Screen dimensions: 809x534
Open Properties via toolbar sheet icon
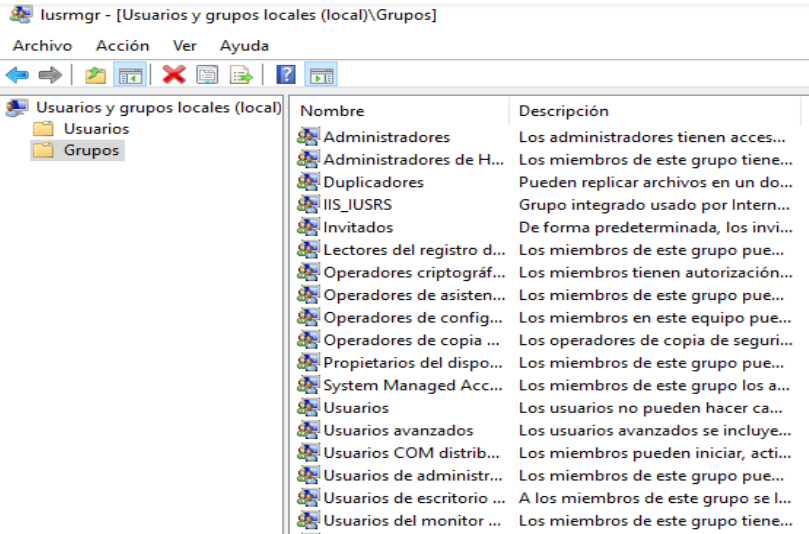tap(207, 75)
